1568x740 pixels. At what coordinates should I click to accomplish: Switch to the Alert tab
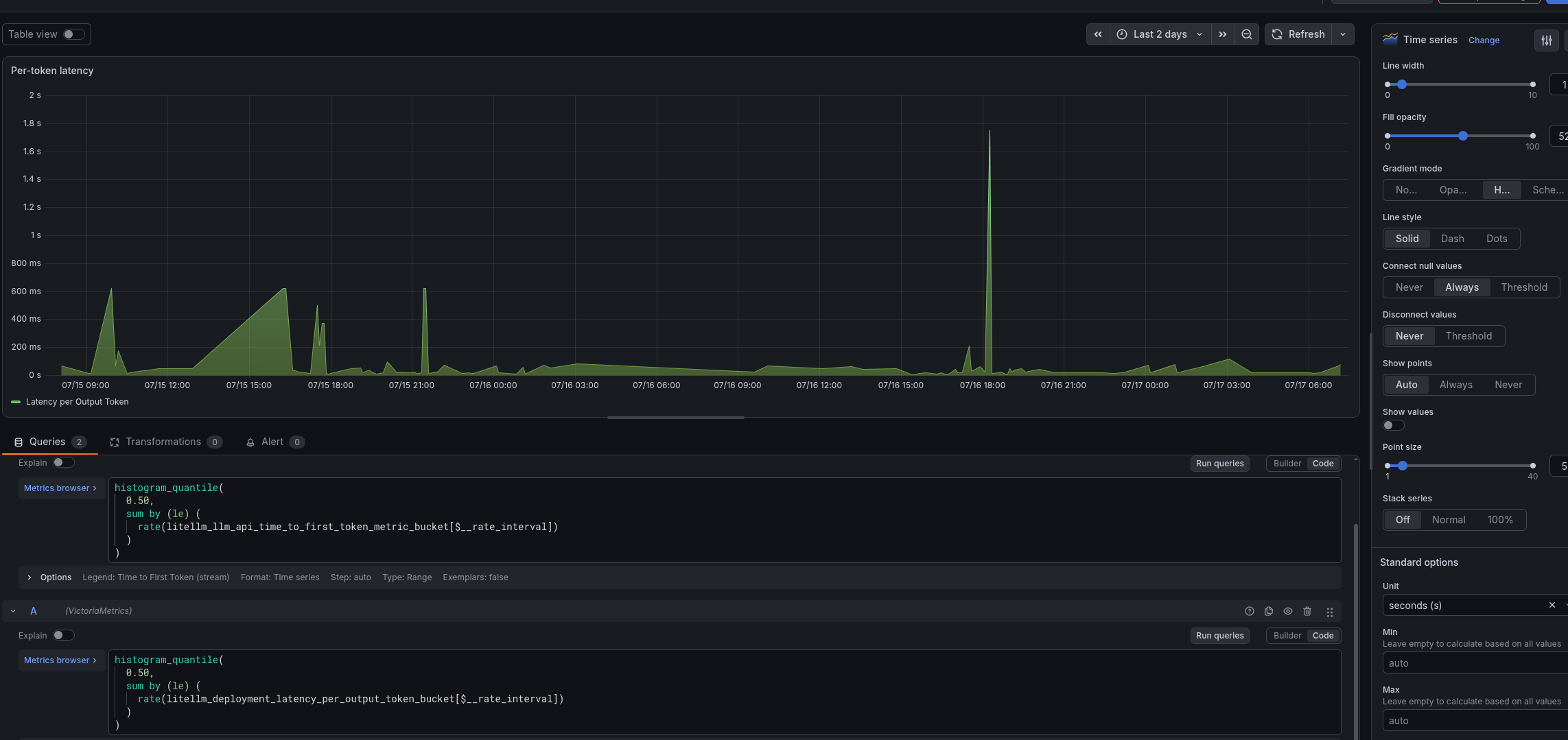[x=275, y=442]
